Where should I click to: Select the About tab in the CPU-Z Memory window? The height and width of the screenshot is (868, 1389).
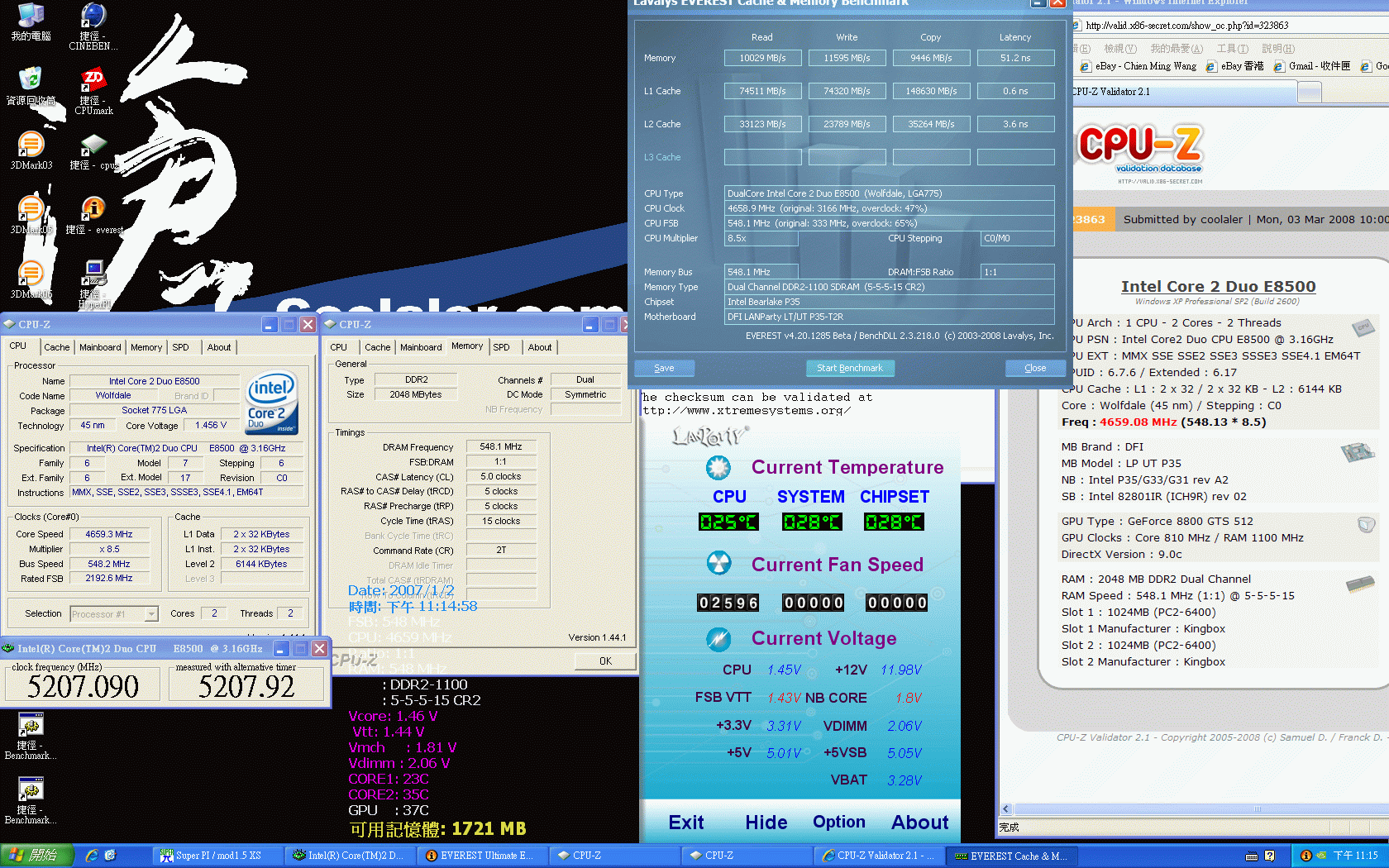coord(540,347)
